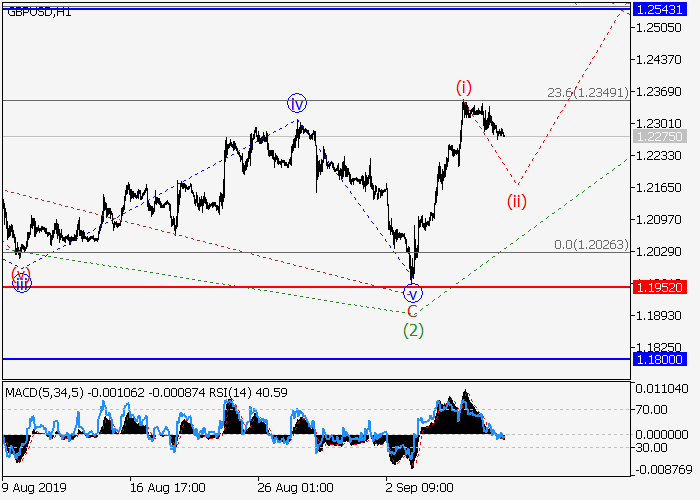The width and height of the screenshot is (700, 500).
Task: Click the red (i) wave label
Action: pos(464,86)
